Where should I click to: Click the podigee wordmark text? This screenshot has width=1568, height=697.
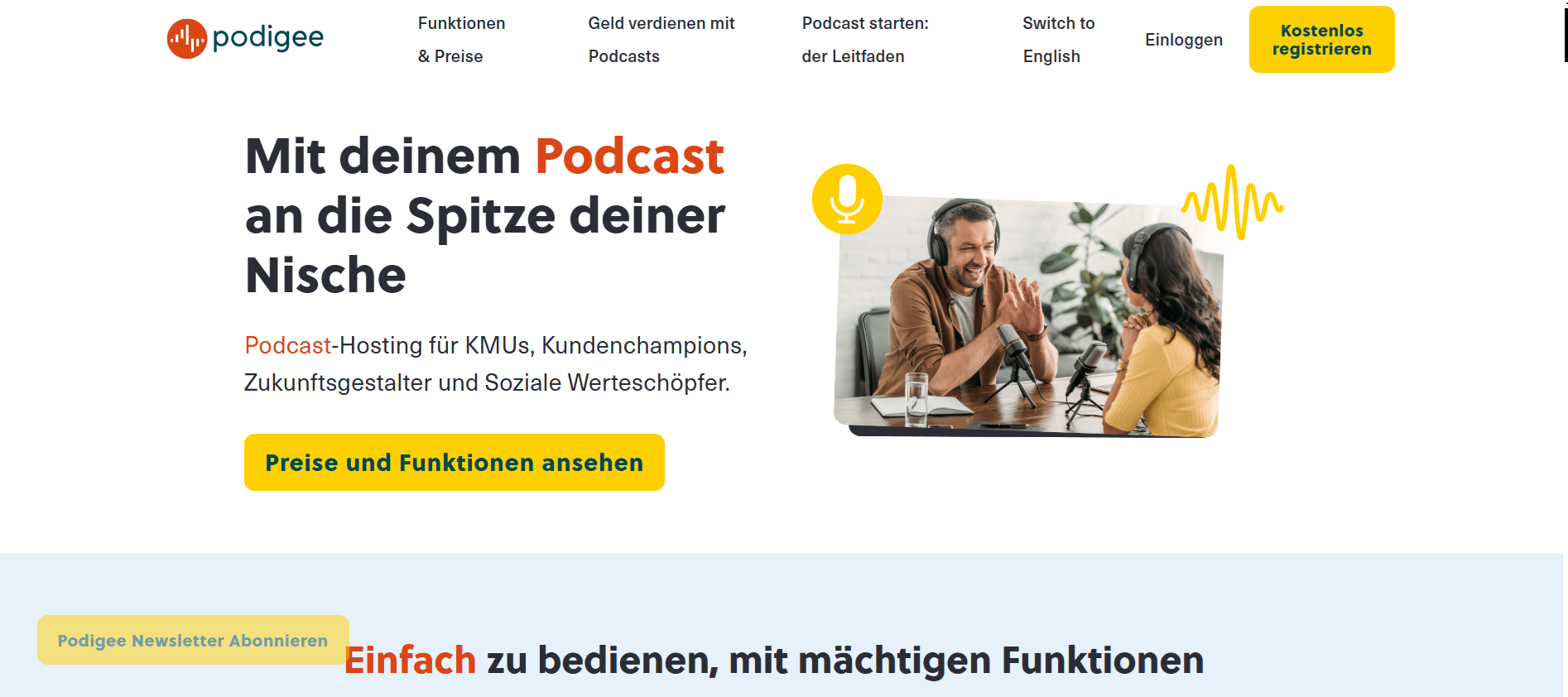(x=267, y=38)
